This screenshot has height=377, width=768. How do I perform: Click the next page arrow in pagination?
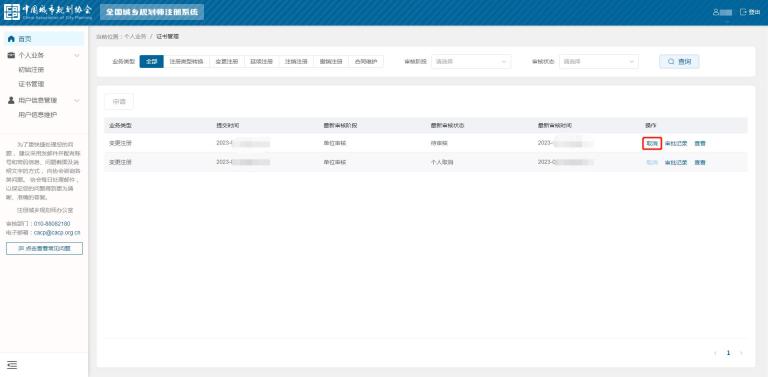(741, 353)
